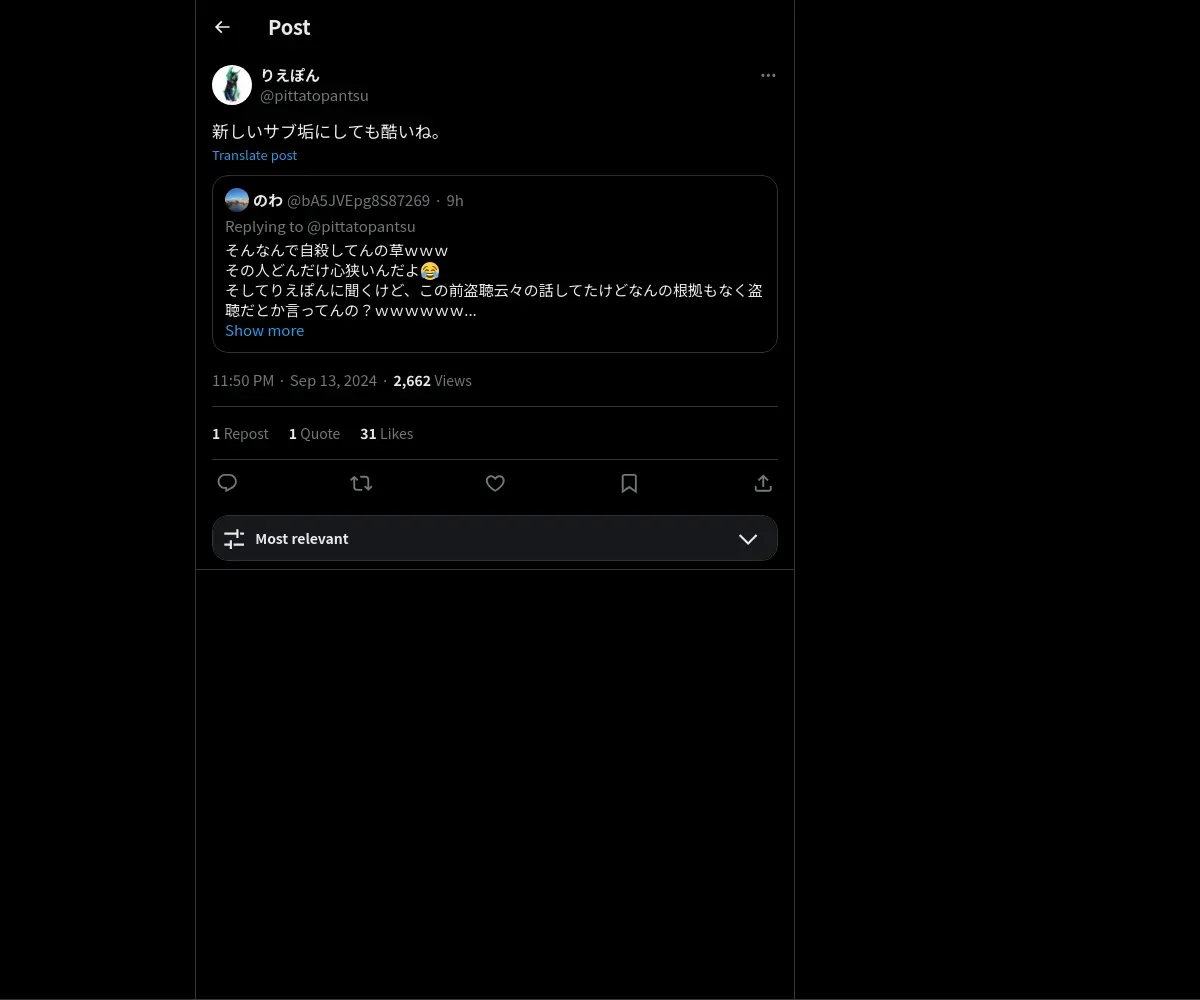Expand quoted post with Show more
This screenshot has width=1200, height=1000.
tap(264, 330)
